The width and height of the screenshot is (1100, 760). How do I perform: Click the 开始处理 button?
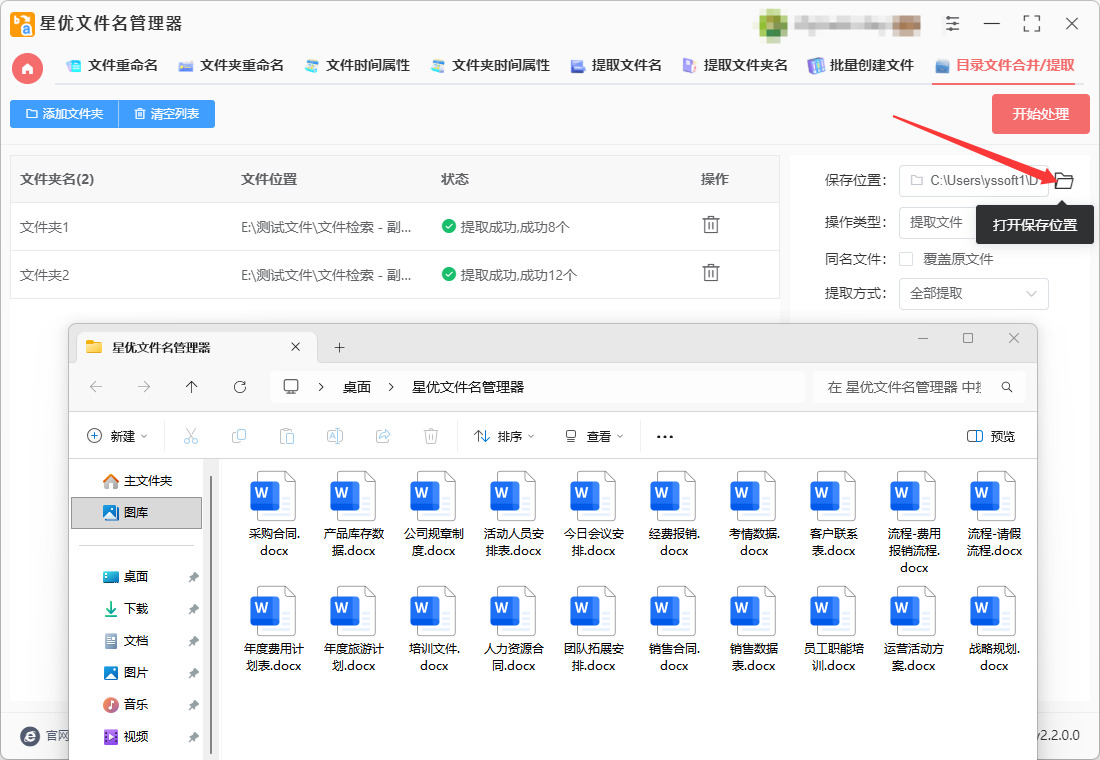click(1040, 114)
